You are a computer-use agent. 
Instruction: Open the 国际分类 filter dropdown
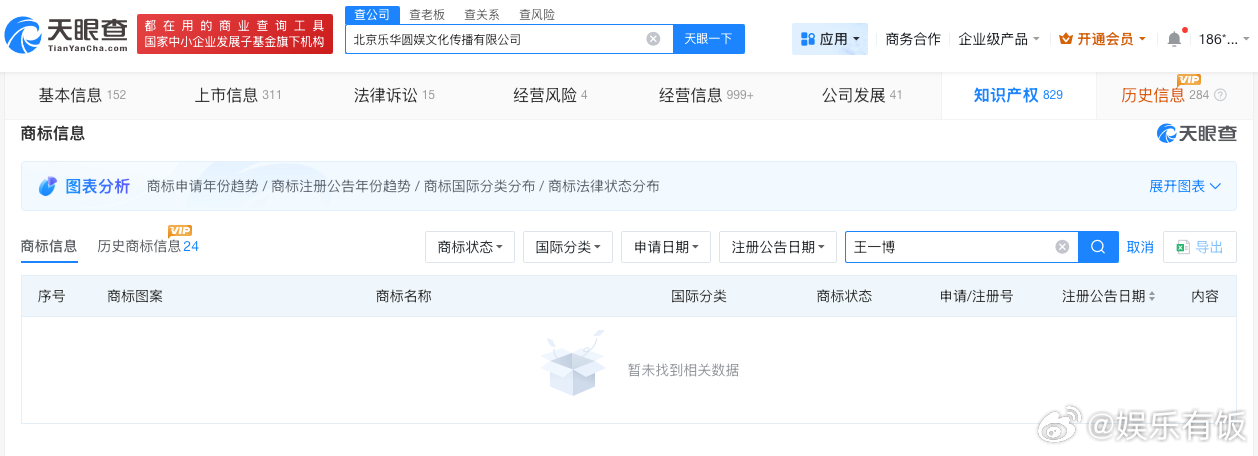pyautogui.click(x=568, y=247)
